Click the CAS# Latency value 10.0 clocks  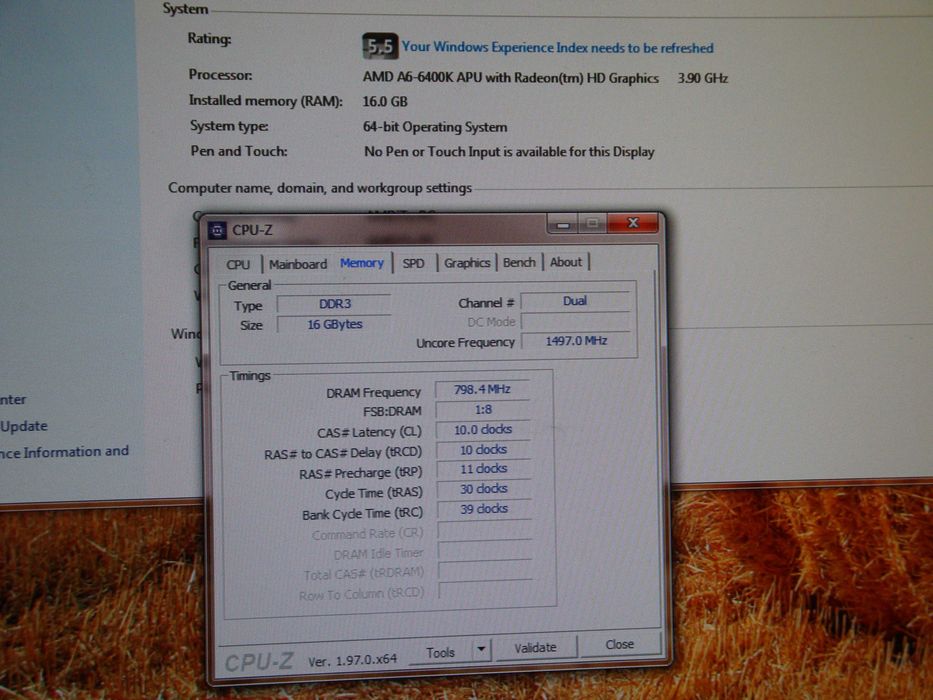point(483,430)
